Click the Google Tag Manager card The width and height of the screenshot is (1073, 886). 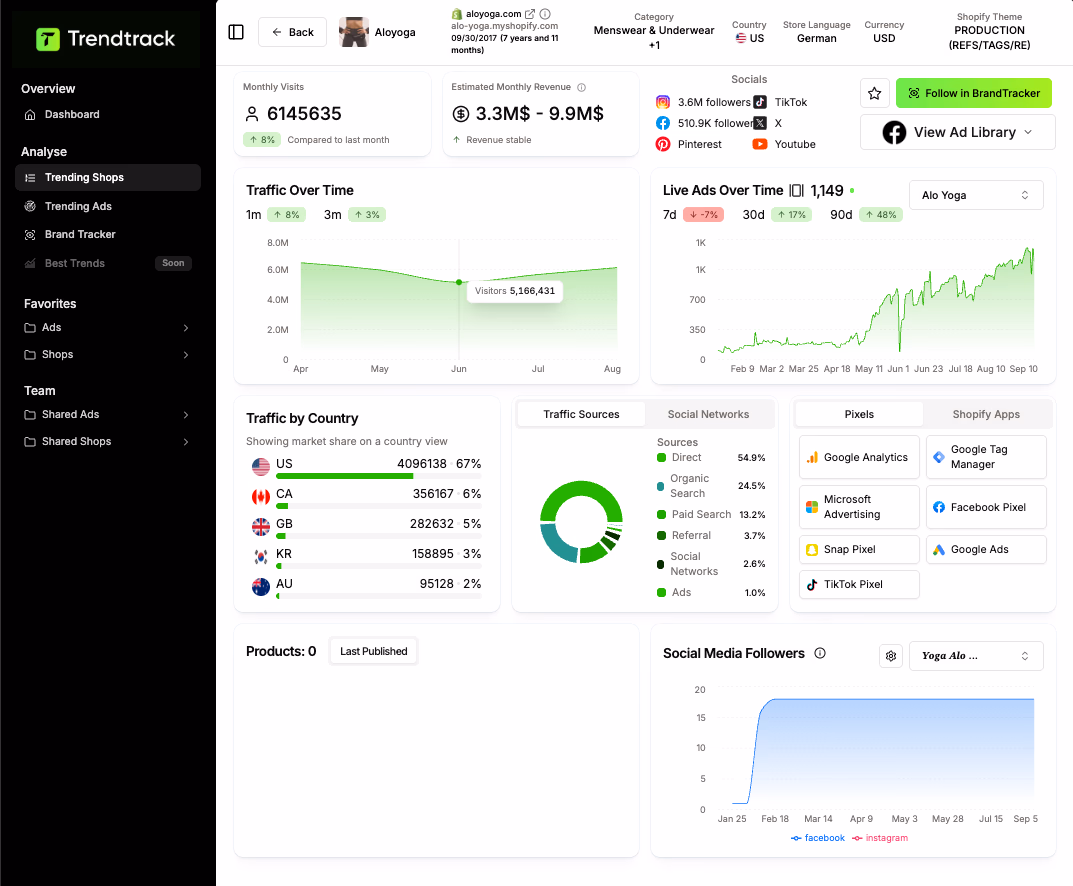tap(986, 457)
